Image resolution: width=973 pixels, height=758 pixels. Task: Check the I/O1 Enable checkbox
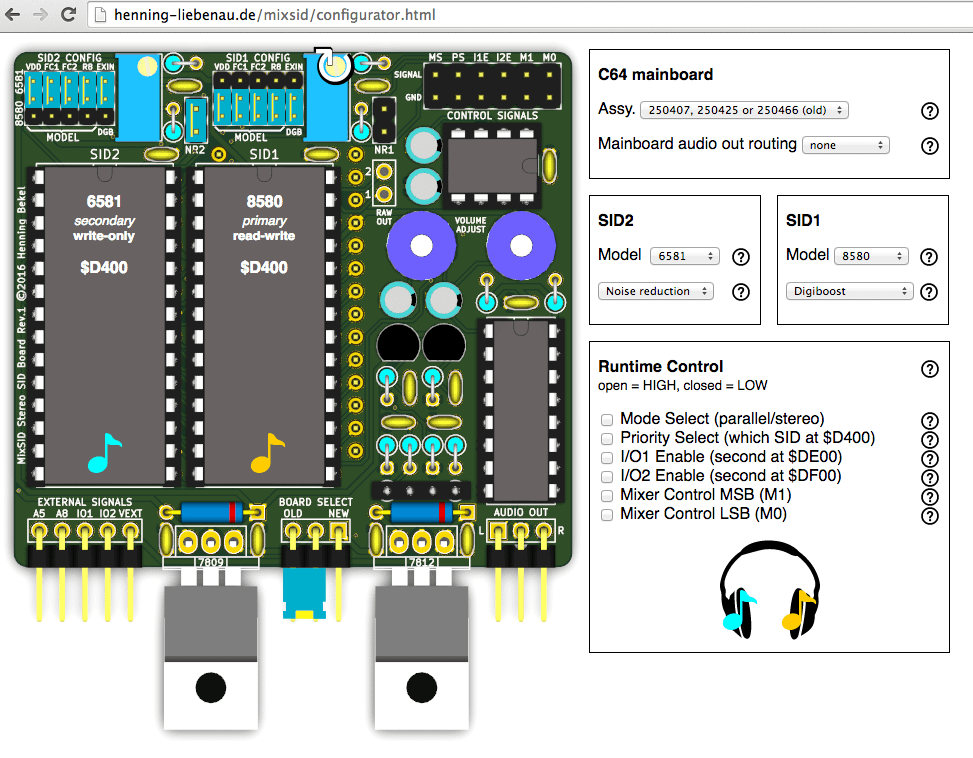pos(607,457)
